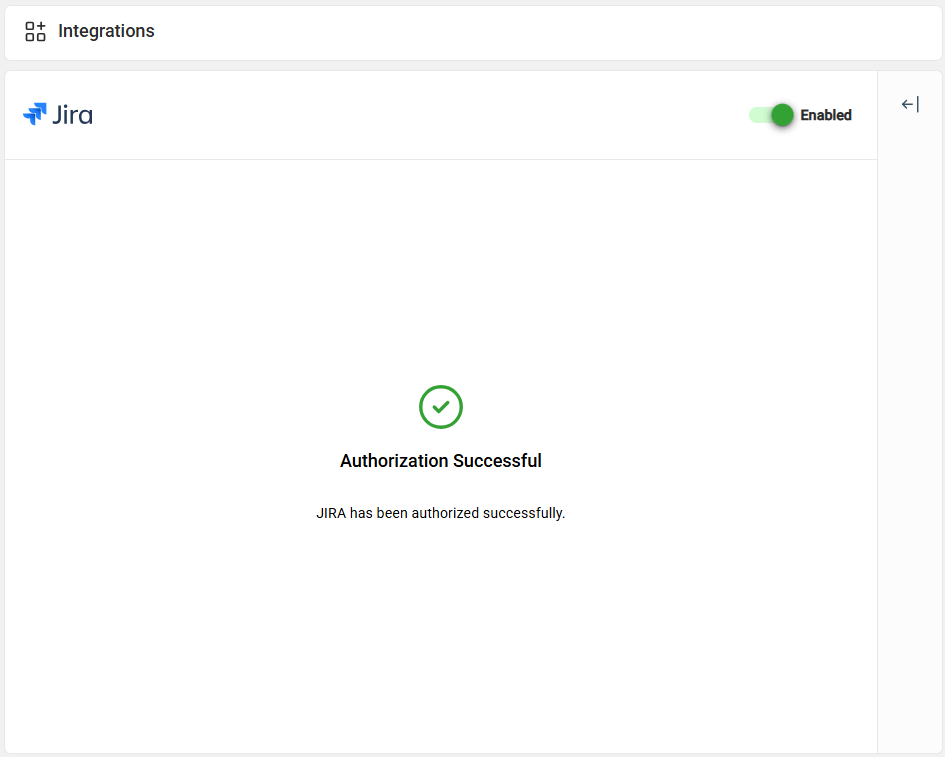Click the word JIRA in confirmation message

tap(331, 513)
